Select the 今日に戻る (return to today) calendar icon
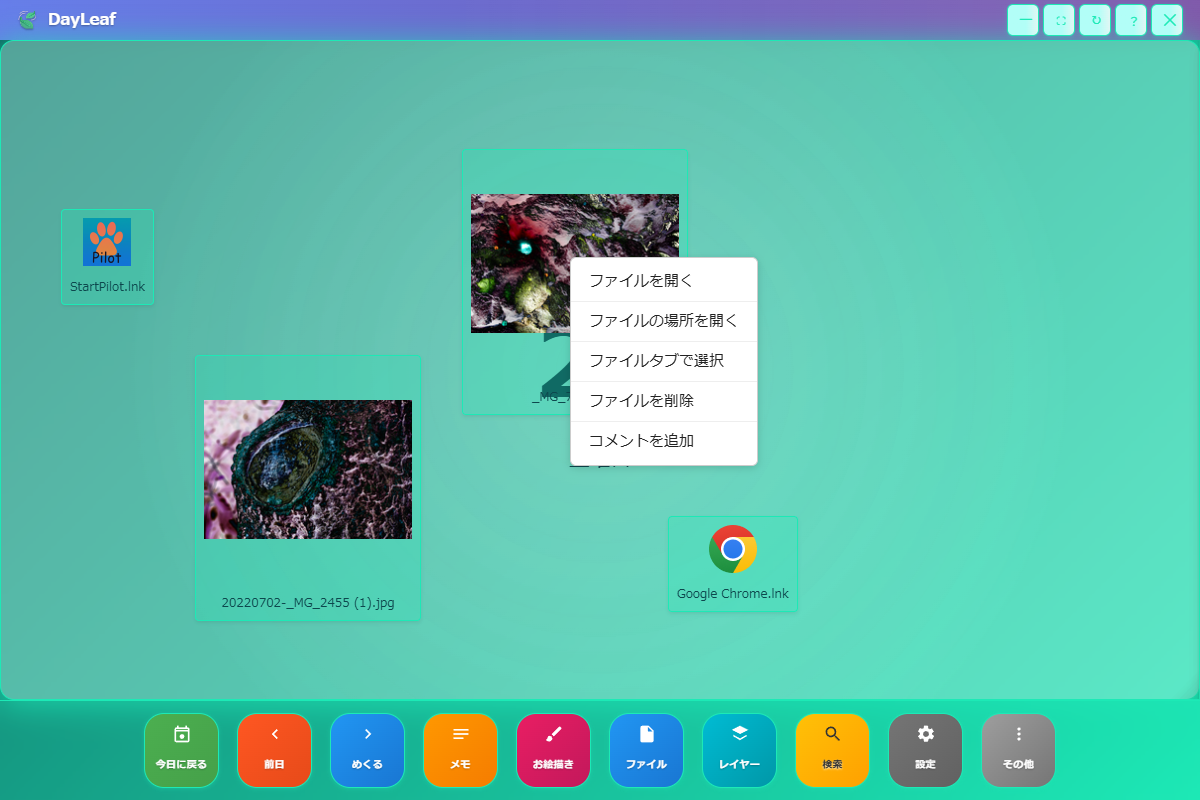The image size is (1200, 800). [x=181, y=750]
